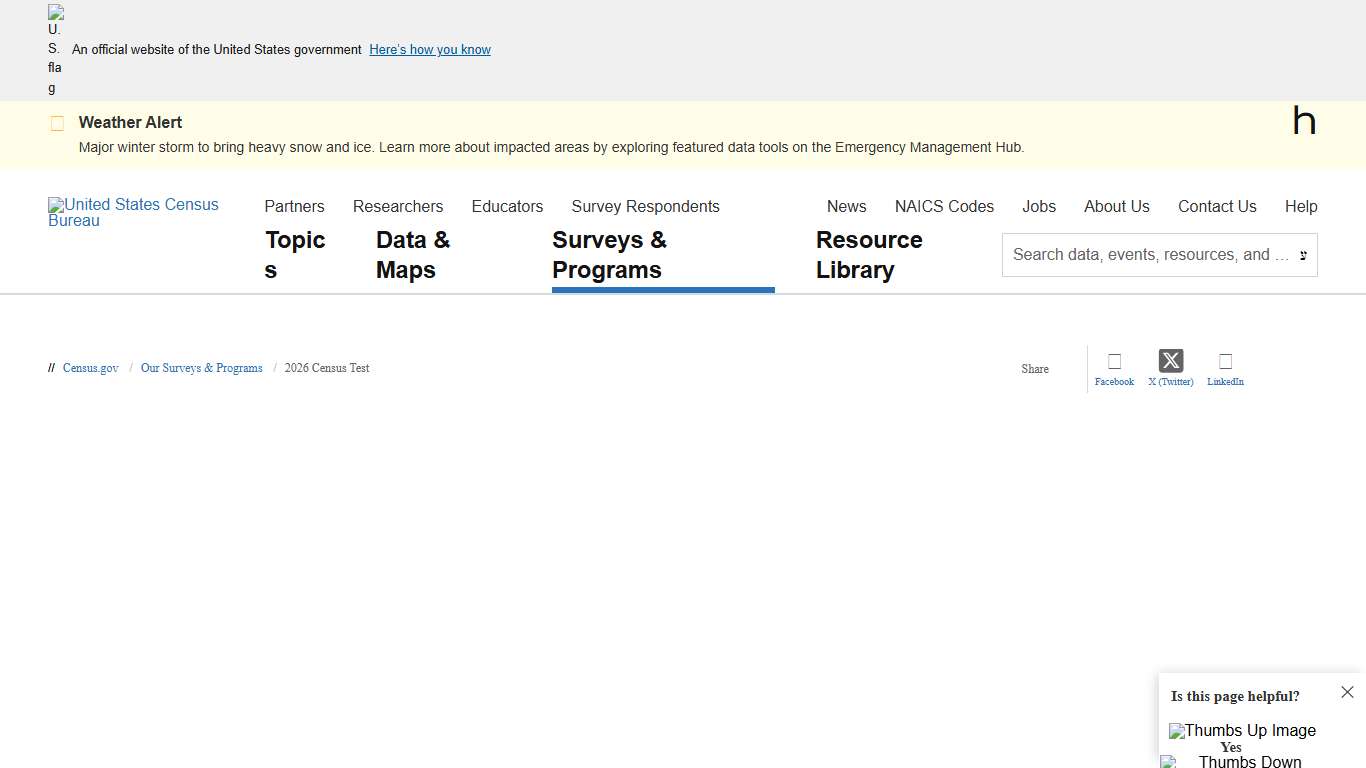Open the Surveys & Programs tab
Screen dimensions: 1366x768
(x=609, y=254)
